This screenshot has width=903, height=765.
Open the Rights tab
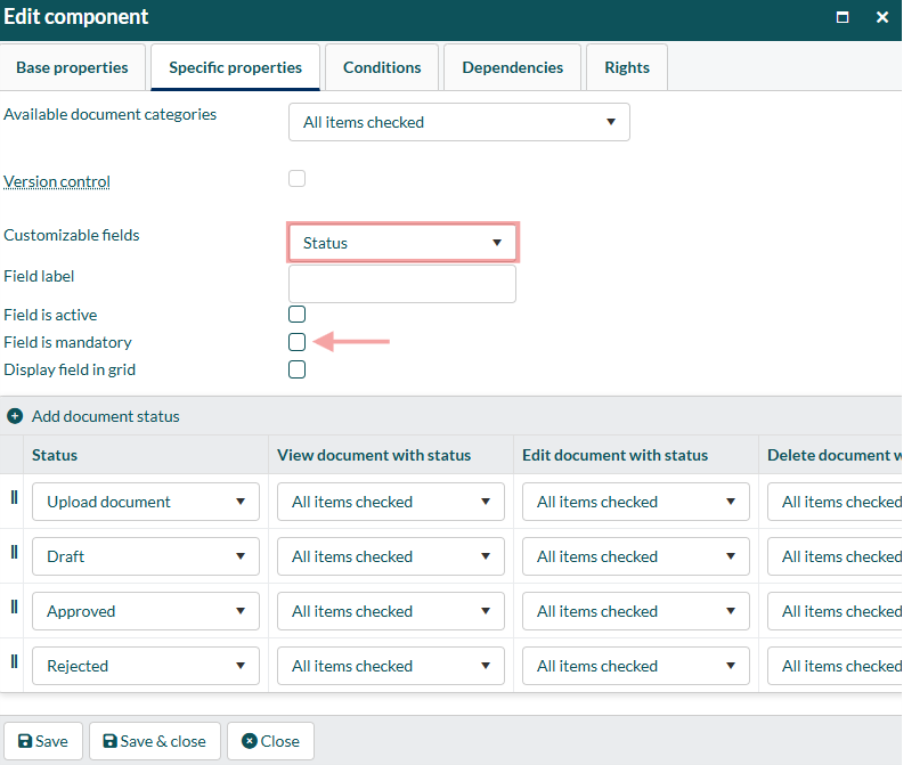click(627, 67)
